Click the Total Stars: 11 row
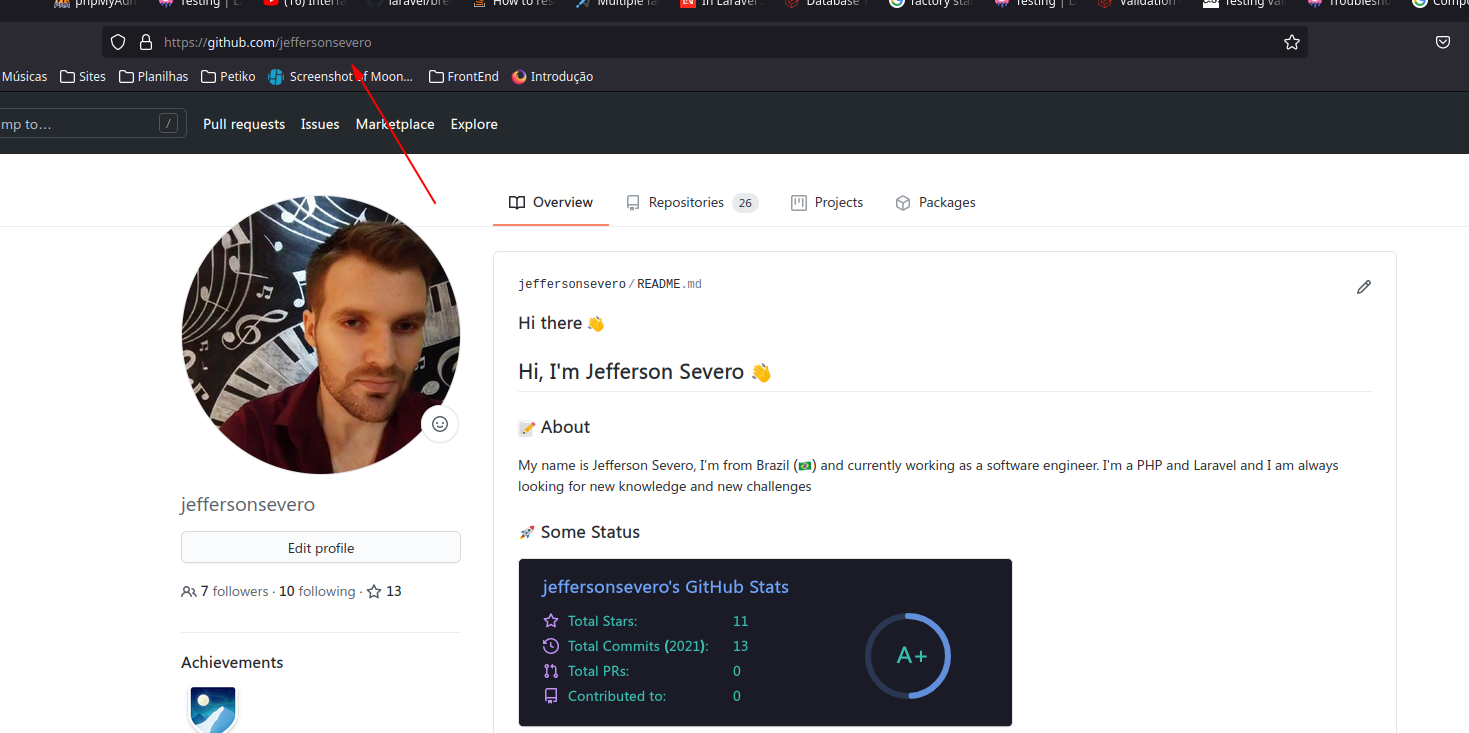Viewport: 1469px width, 733px height. tap(646, 621)
